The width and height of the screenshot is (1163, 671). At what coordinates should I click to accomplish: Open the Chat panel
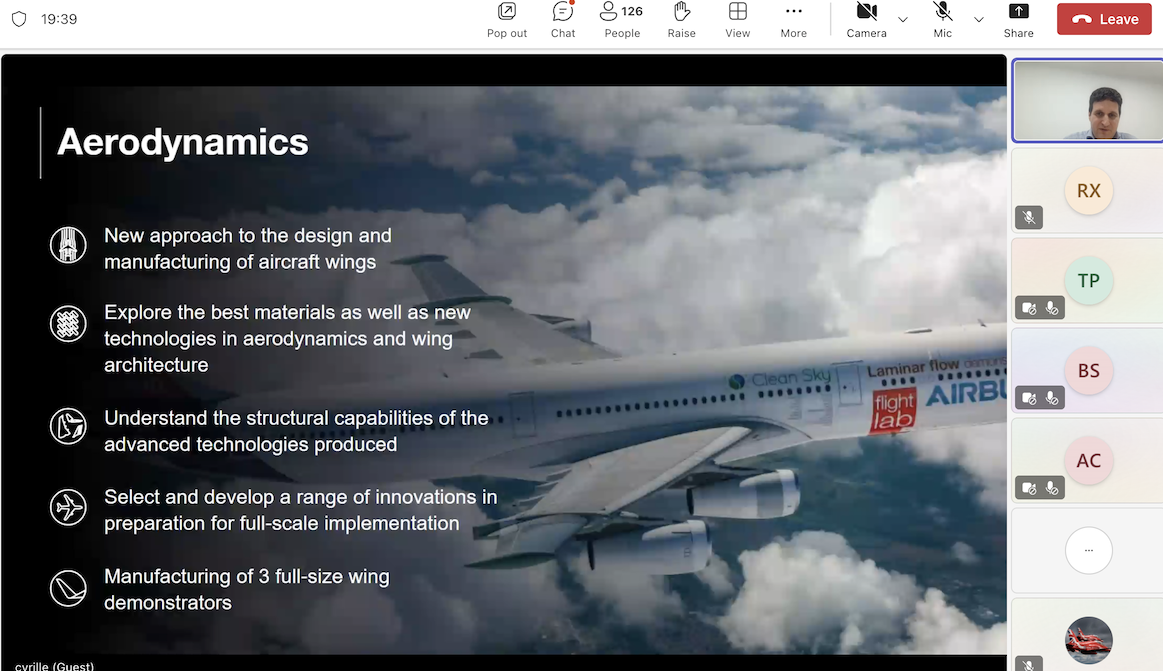[x=562, y=19]
